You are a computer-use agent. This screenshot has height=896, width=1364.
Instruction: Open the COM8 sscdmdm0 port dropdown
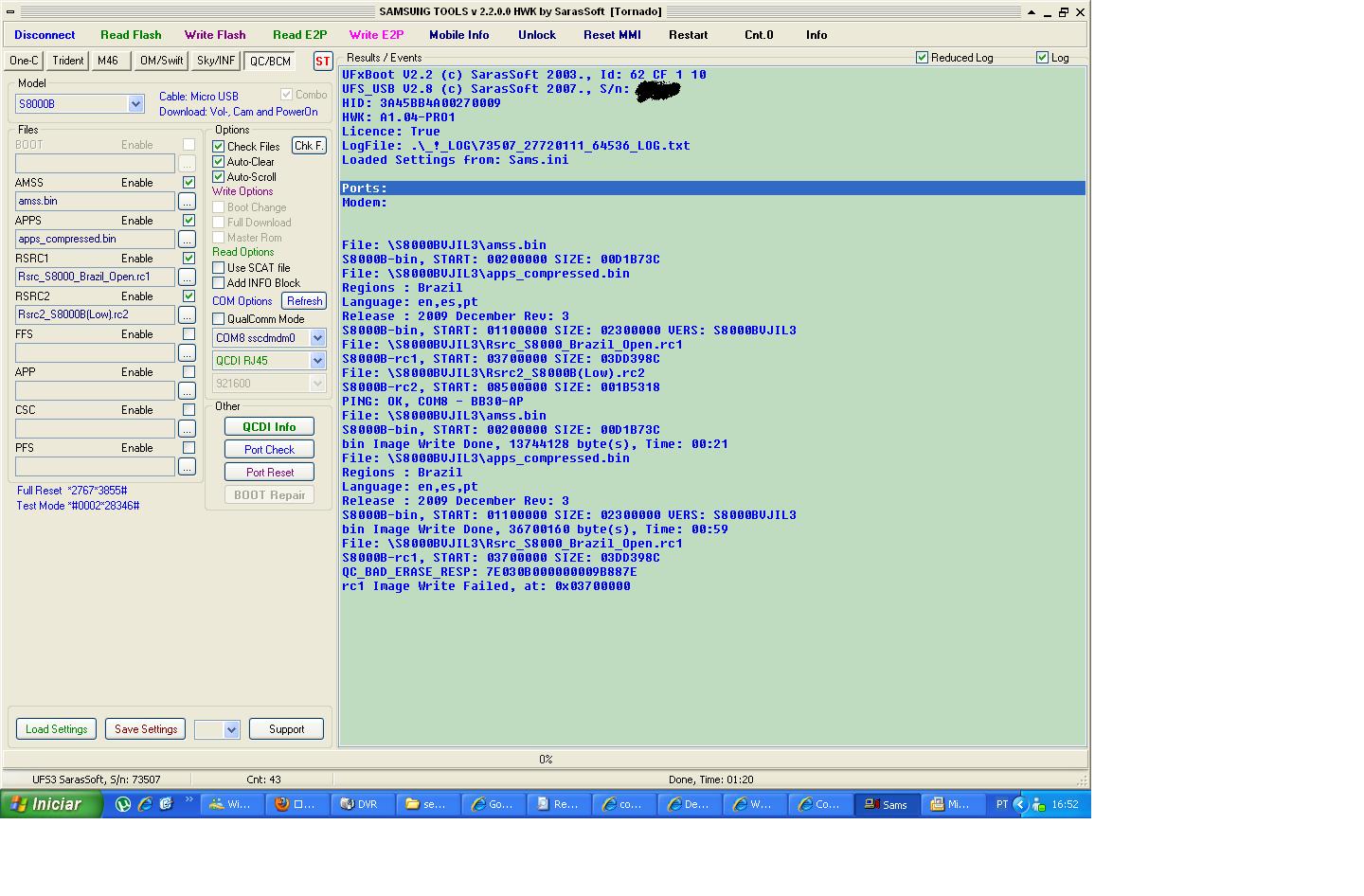pos(317,338)
